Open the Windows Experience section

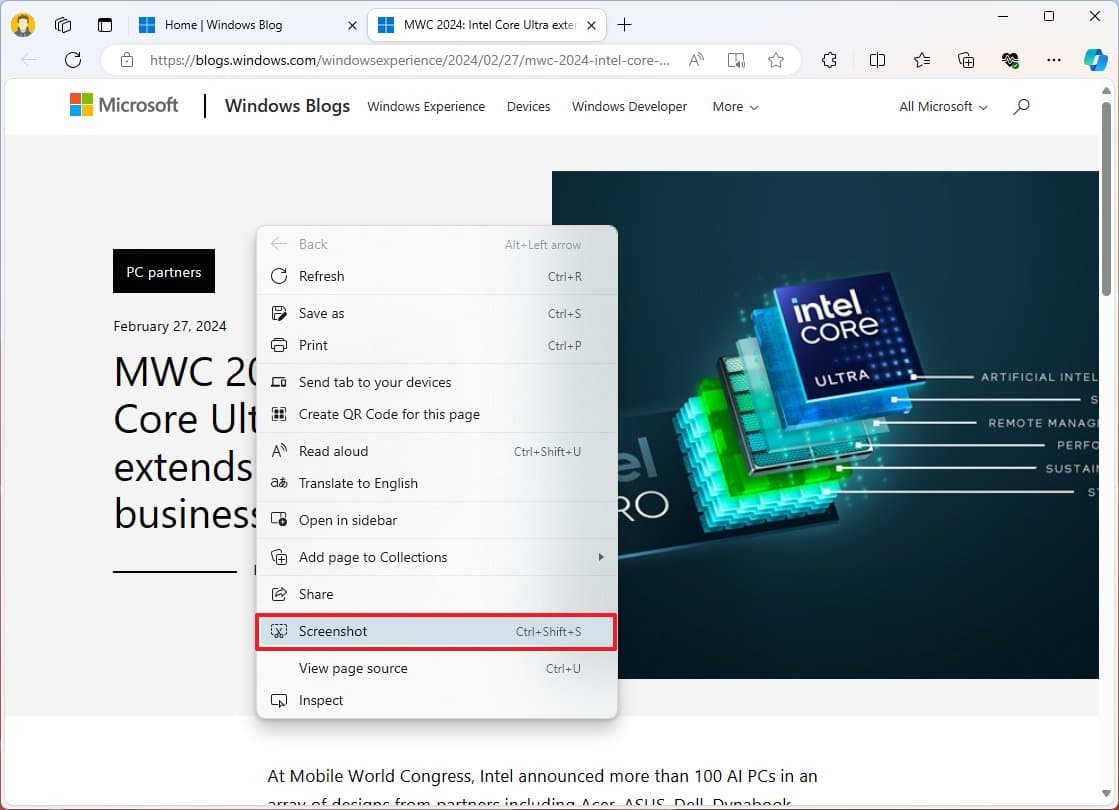(426, 106)
